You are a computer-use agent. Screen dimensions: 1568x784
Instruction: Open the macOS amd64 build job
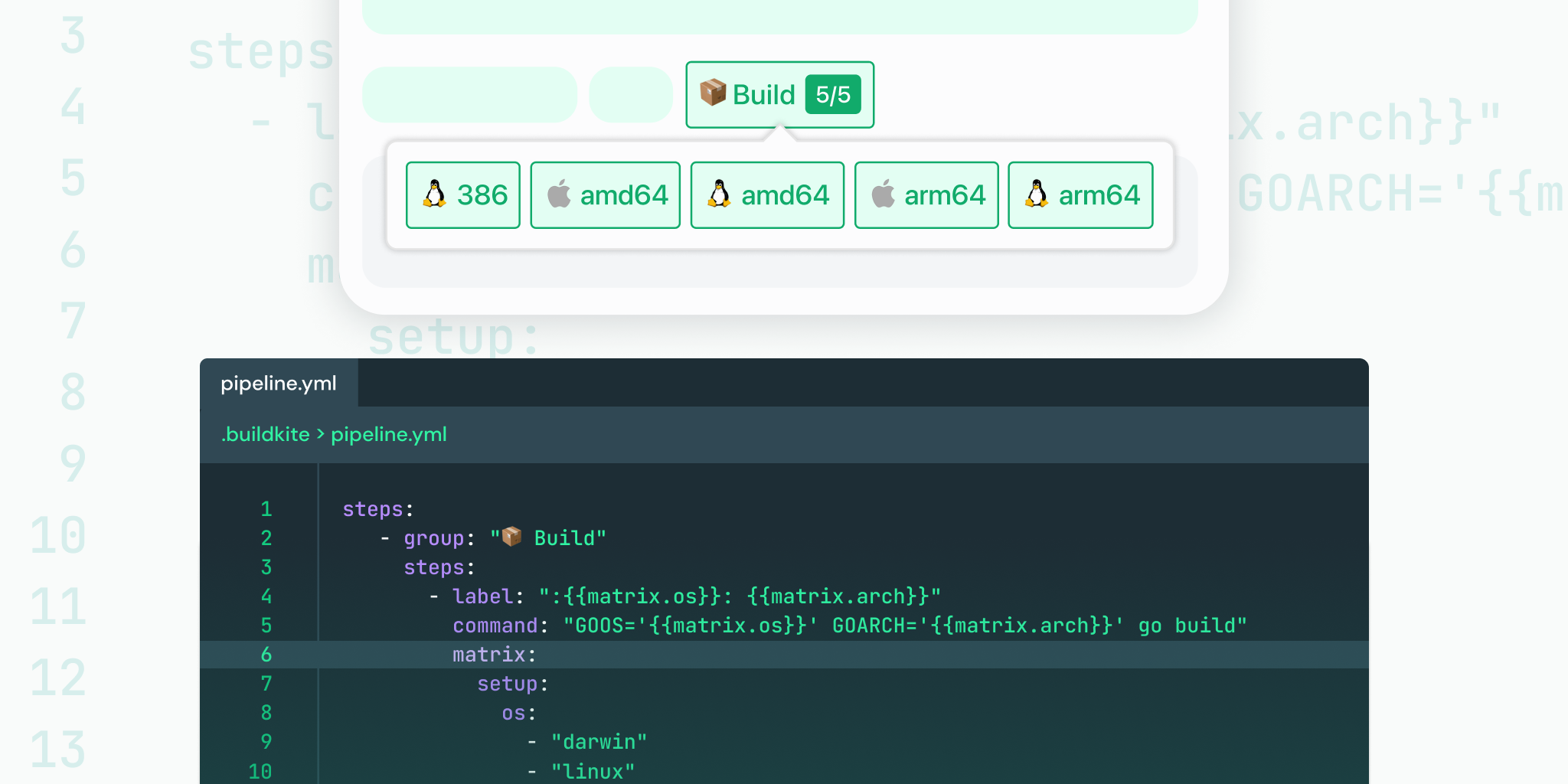pyautogui.click(x=605, y=195)
